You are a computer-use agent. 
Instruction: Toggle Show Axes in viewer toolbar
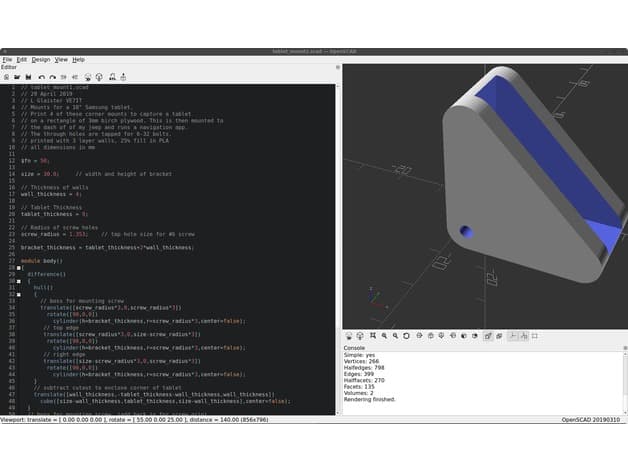click(513, 336)
